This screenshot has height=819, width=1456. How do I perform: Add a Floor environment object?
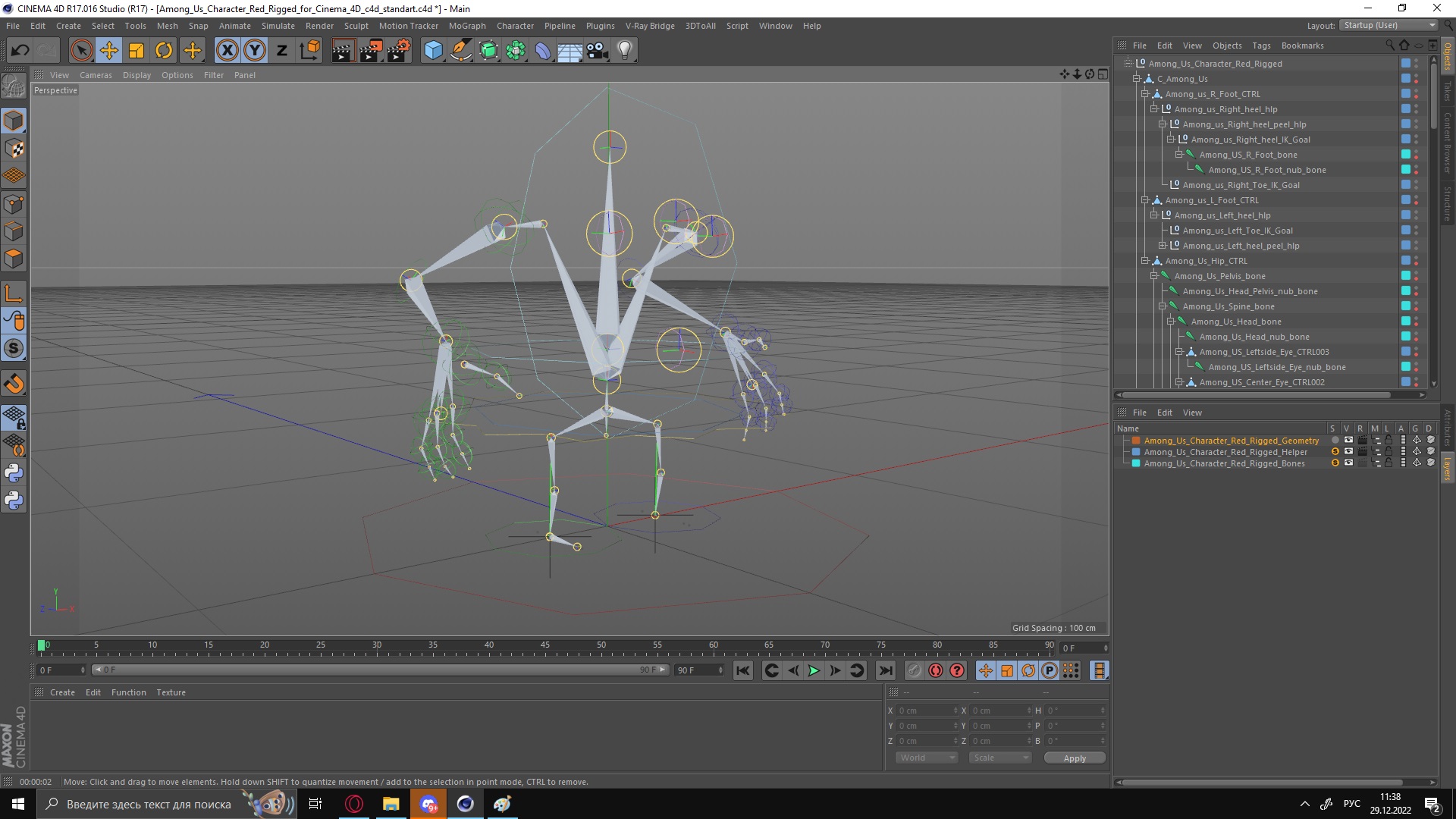point(570,51)
